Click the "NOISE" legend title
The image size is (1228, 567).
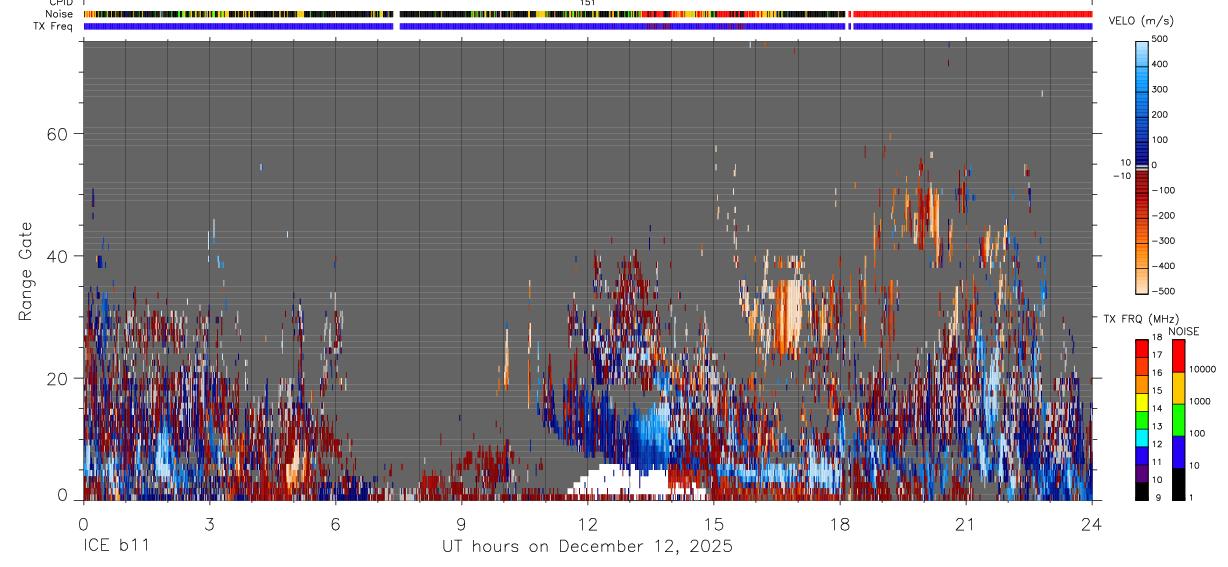pos(1184,332)
